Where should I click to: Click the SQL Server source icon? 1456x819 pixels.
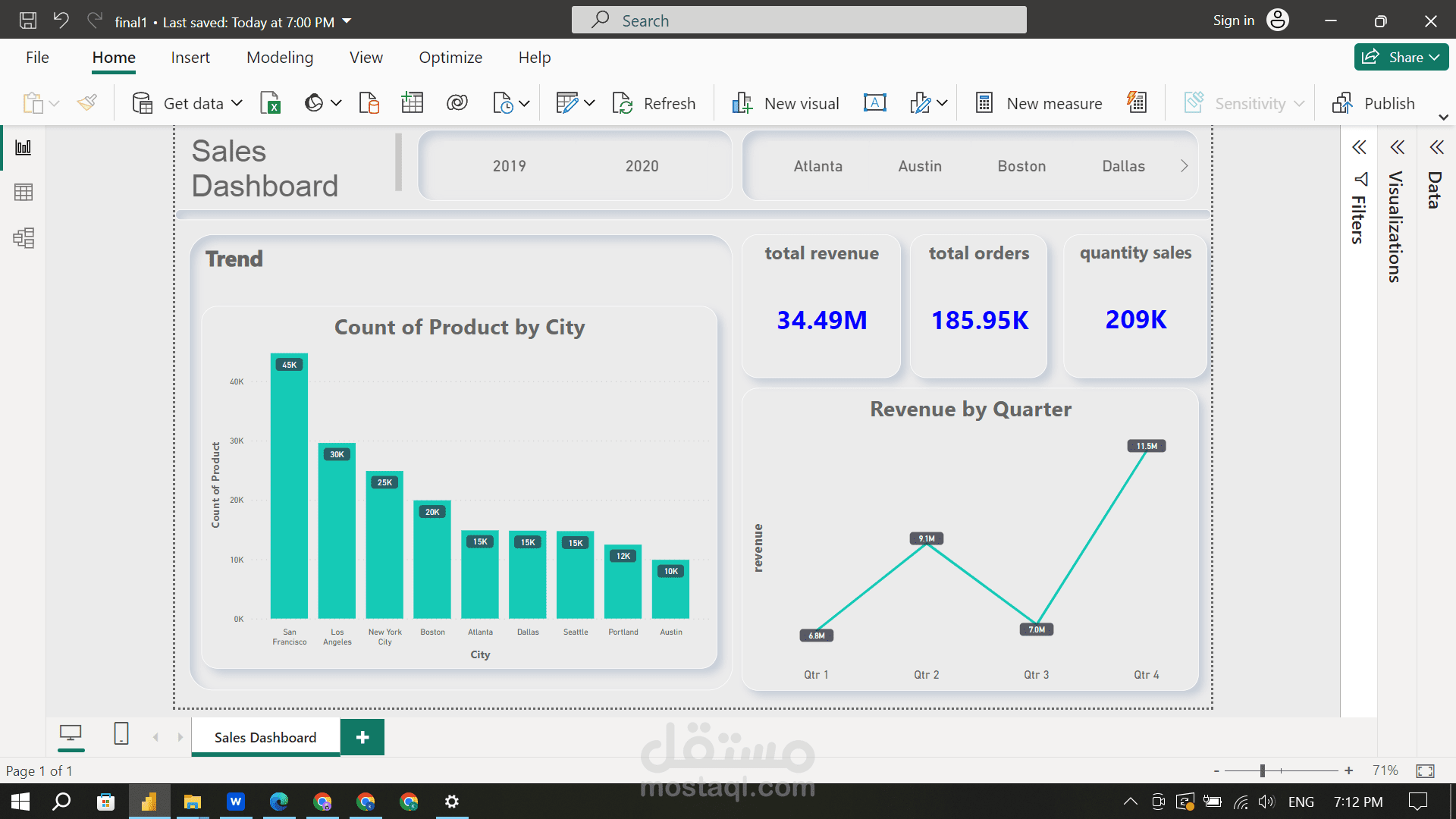click(x=369, y=103)
